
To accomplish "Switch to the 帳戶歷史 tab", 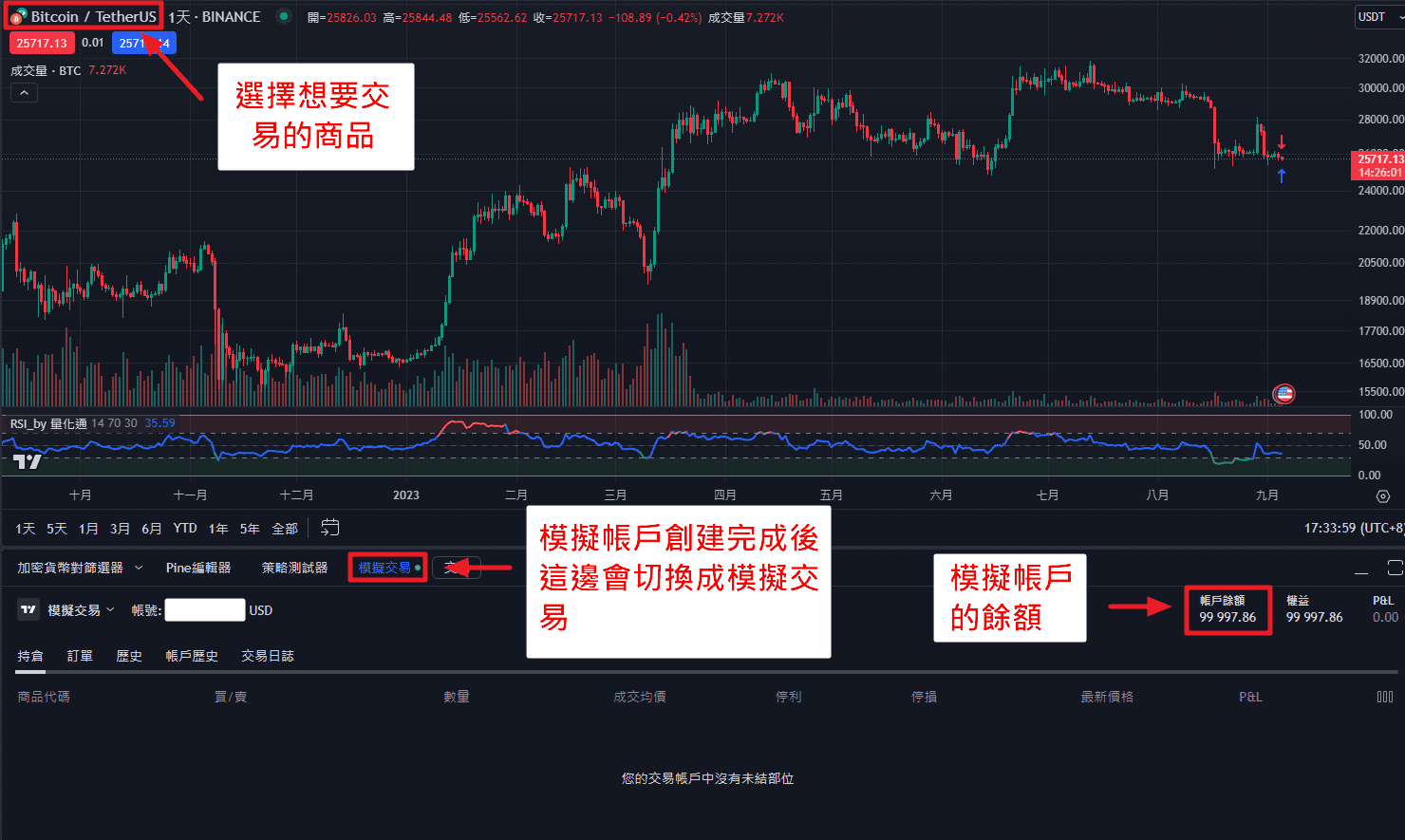I will pyautogui.click(x=192, y=656).
